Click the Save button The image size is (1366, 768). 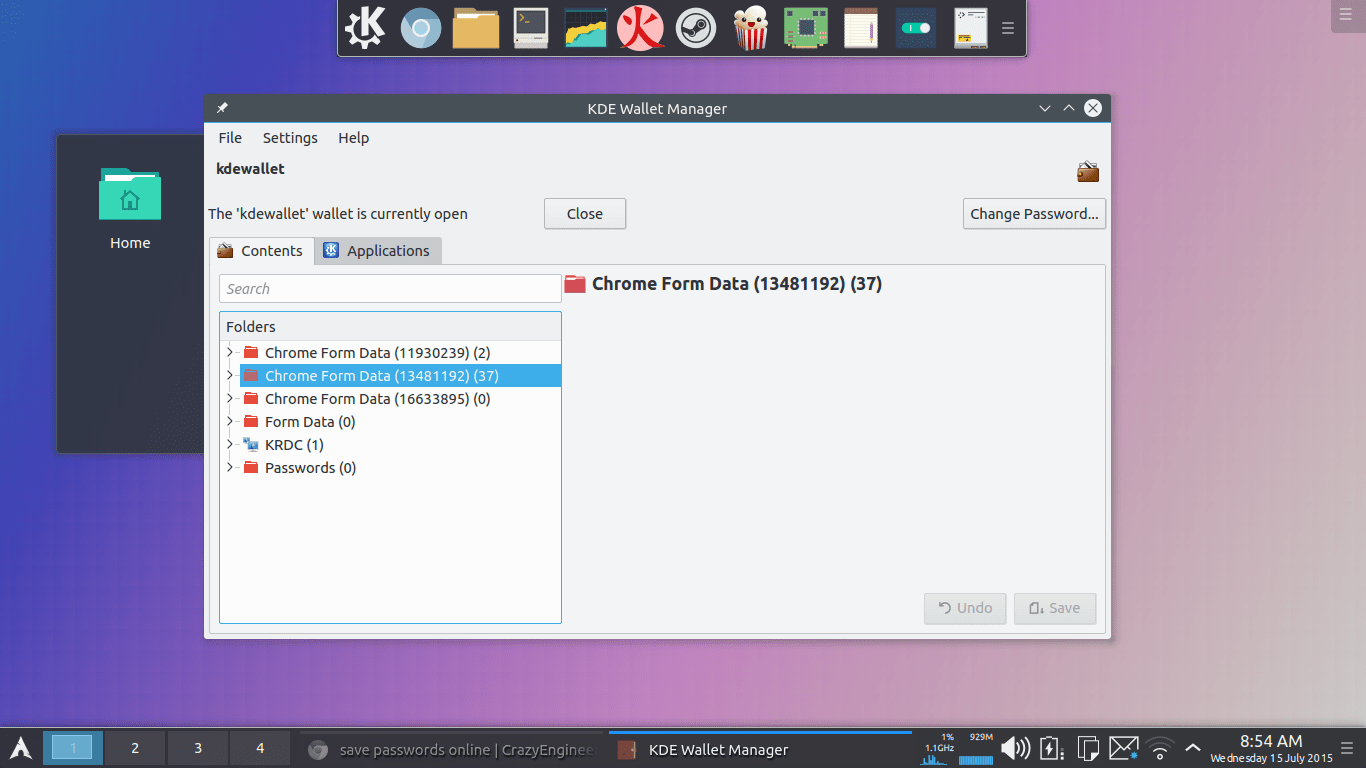pyautogui.click(x=1055, y=608)
